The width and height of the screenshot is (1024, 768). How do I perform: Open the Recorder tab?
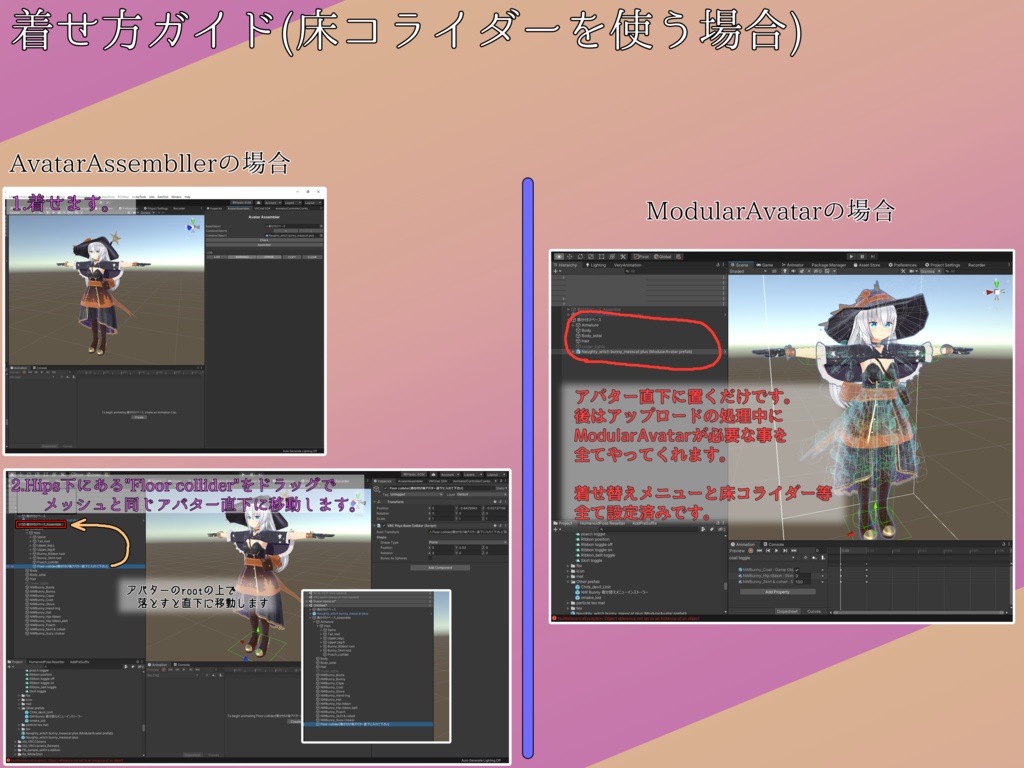tap(976, 265)
